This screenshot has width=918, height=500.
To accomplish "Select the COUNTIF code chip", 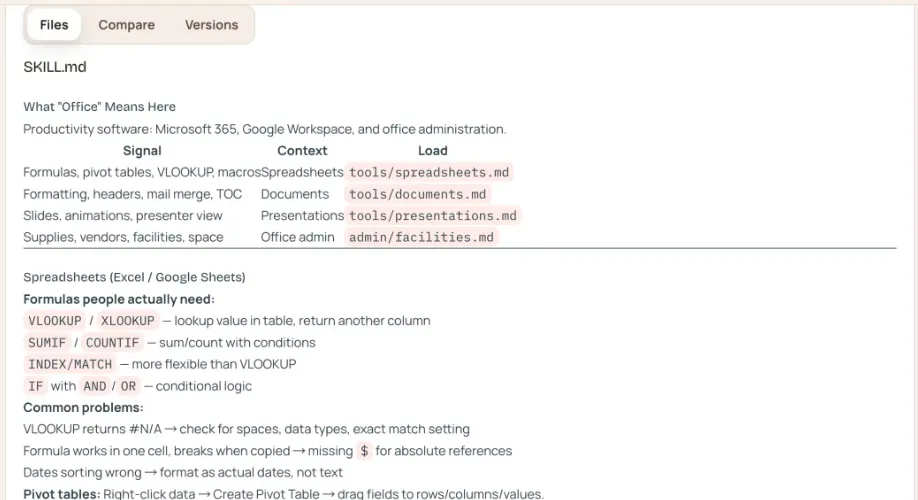I will (113, 343).
